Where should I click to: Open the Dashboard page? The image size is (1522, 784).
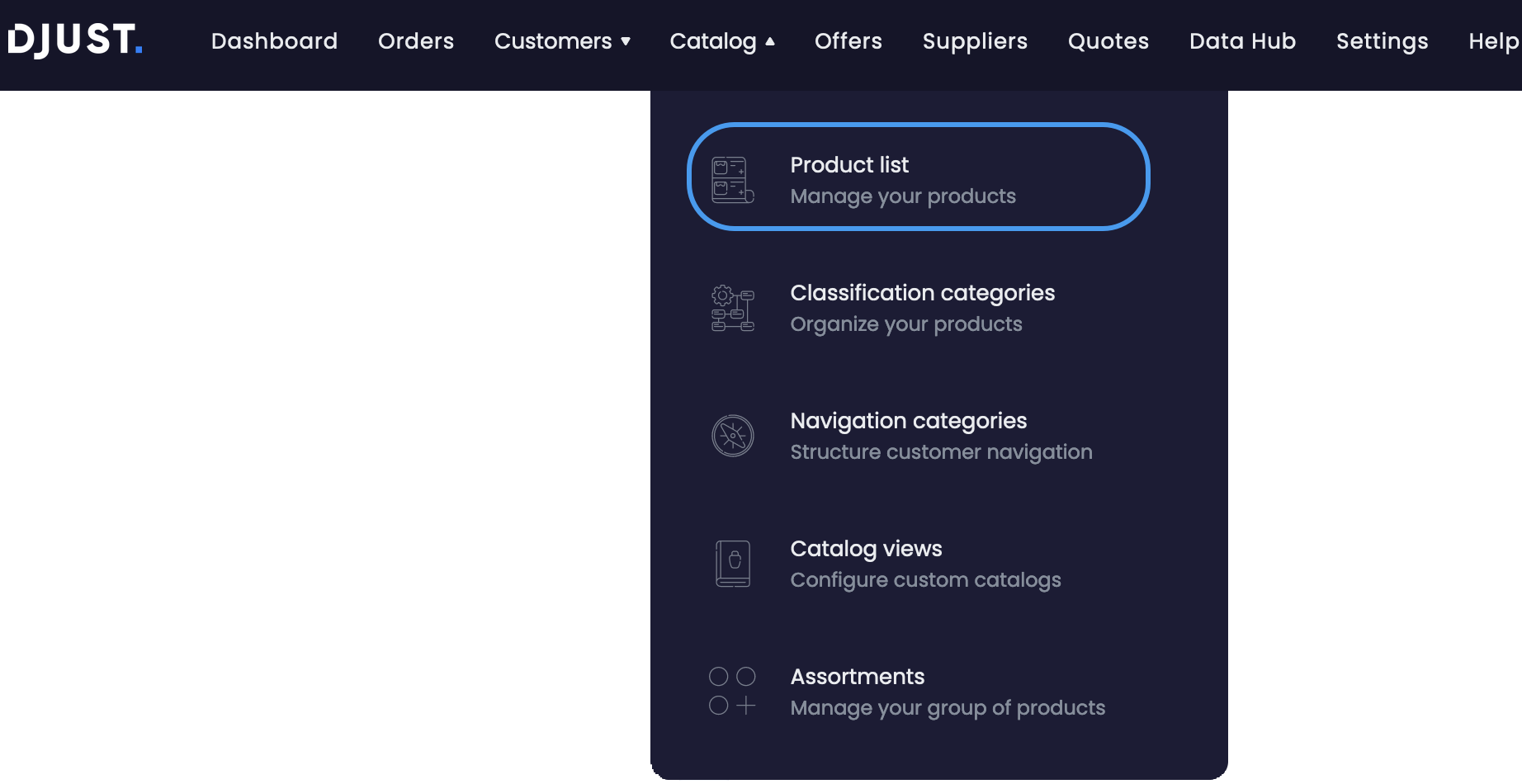pyautogui.click(x=274, y=40)
